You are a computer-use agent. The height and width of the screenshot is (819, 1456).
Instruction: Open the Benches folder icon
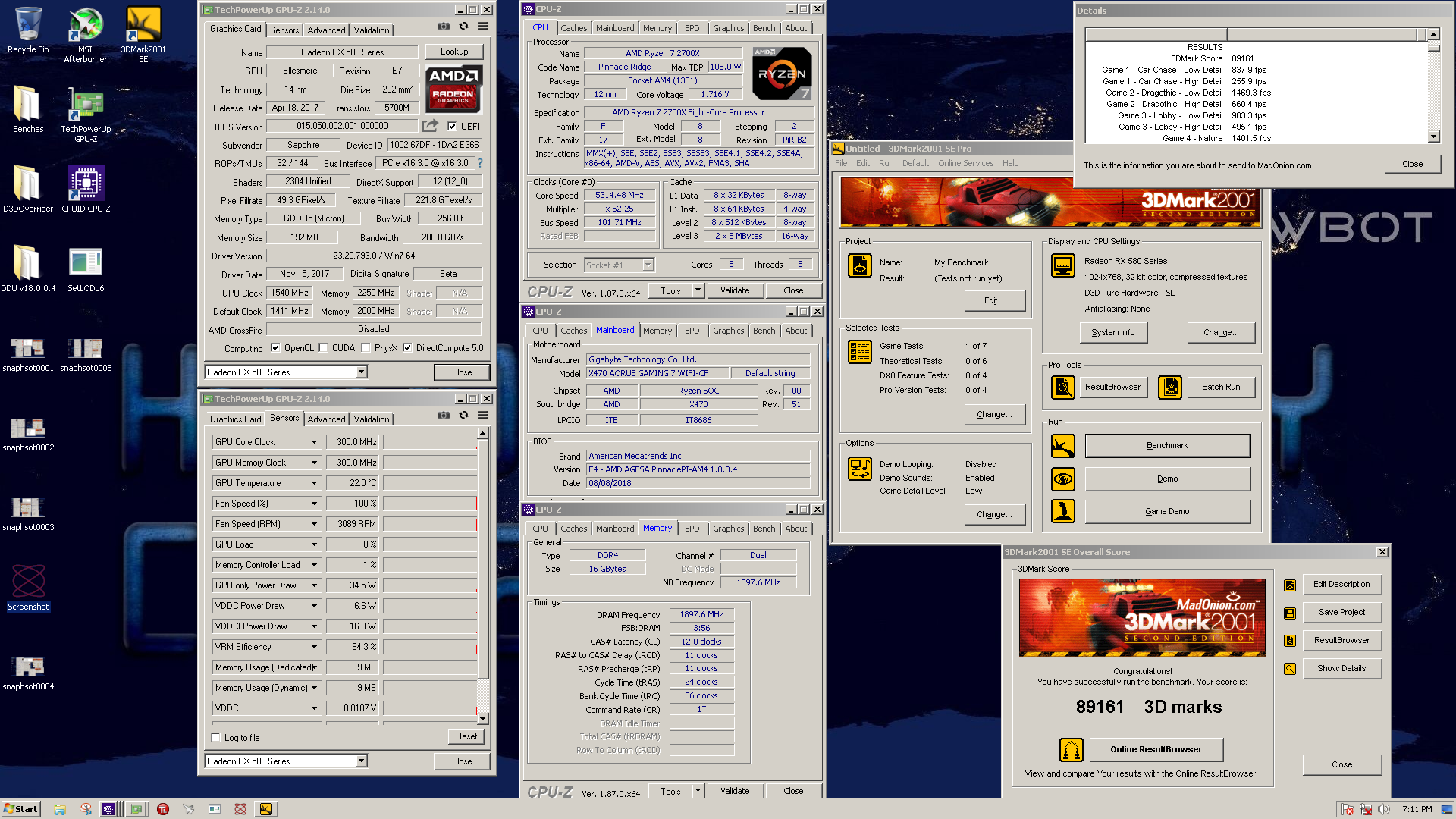(28, 109)
